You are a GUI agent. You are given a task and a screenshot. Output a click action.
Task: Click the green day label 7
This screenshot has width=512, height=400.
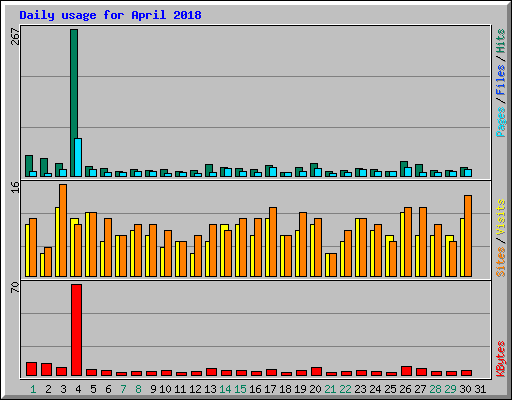(x=123, y=389)
